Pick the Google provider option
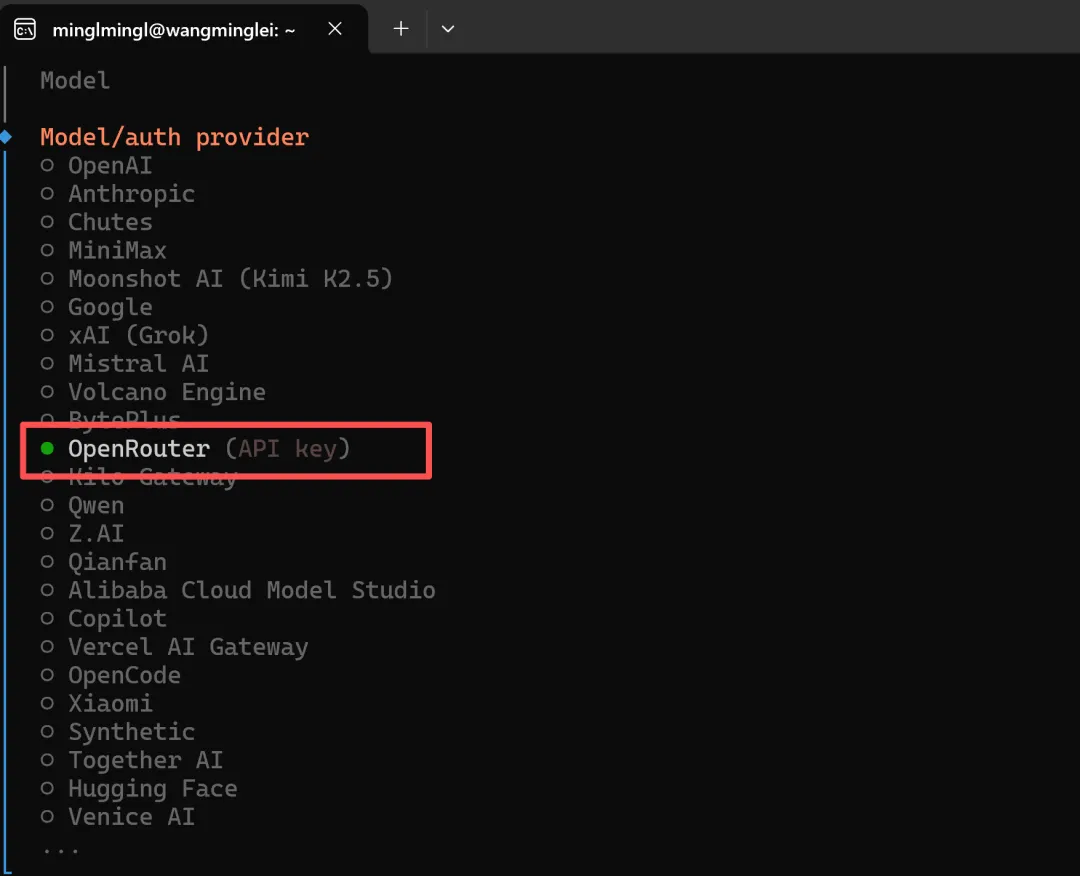The image size is (1080, 876). pyautogui.click(x=96, y=307)
